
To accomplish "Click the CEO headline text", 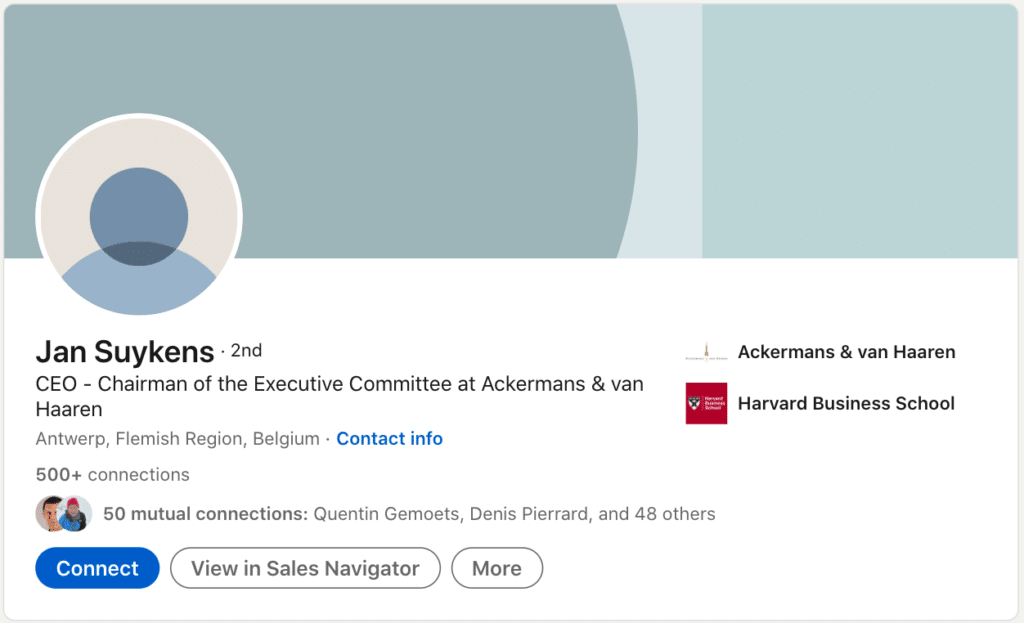I will click(x=340, y=396).
